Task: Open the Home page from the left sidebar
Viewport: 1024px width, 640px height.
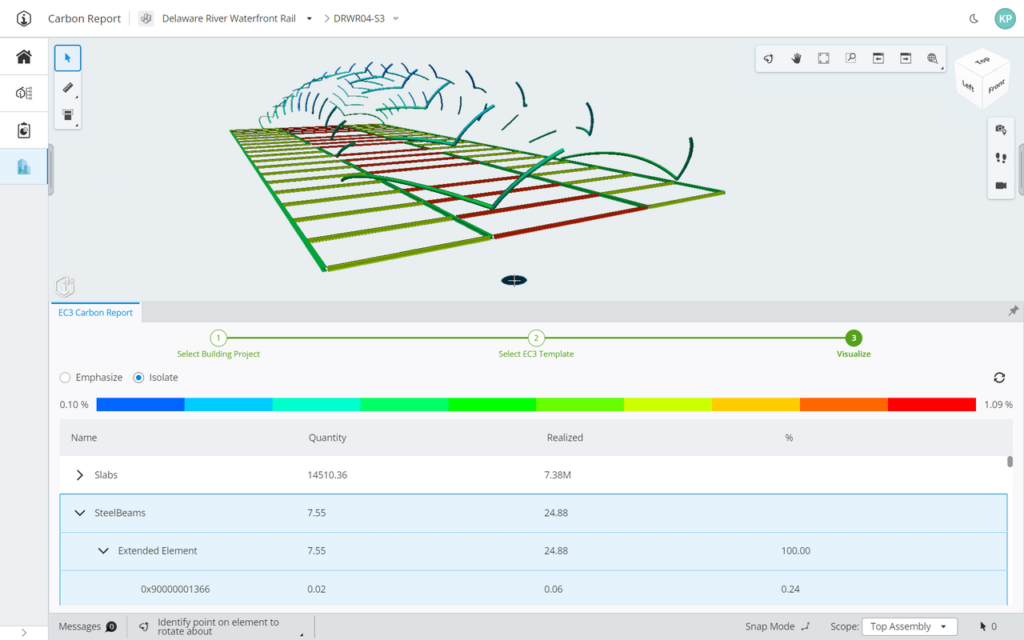Action: click(22, 57)
